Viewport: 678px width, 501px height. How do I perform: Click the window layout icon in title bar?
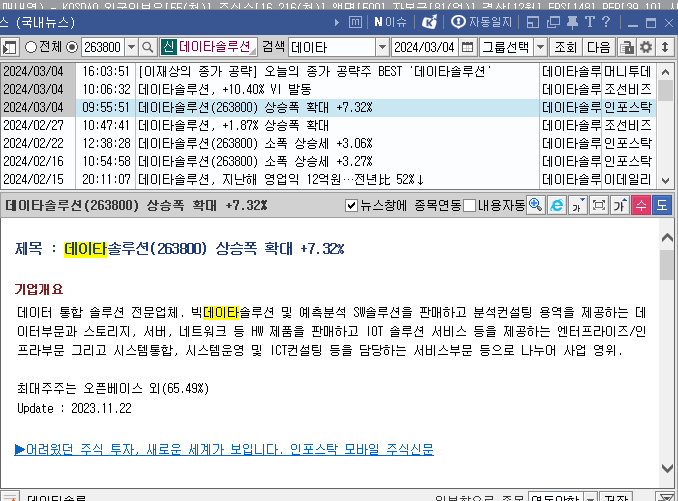[x=533, y=22]
